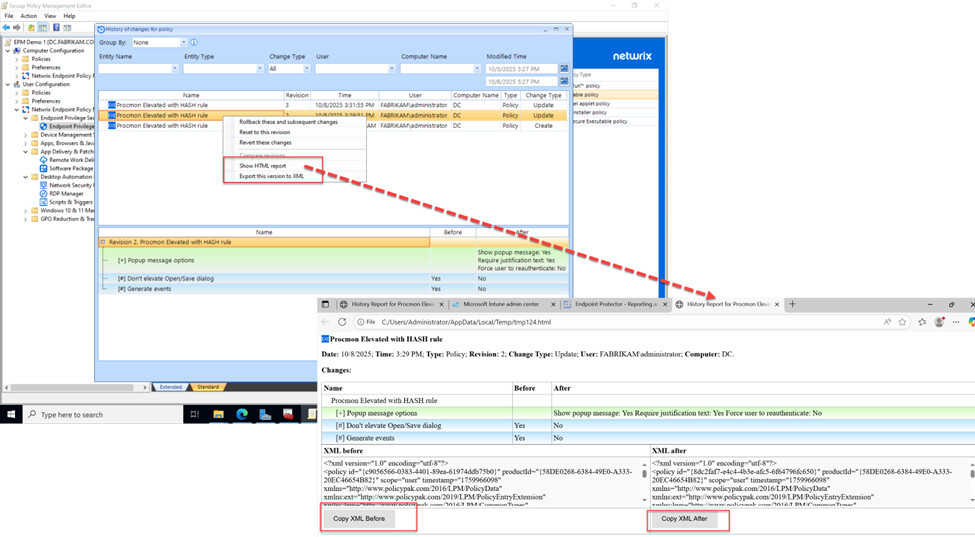Open Microsoft Edge from the taskbar

pos(242,414)
